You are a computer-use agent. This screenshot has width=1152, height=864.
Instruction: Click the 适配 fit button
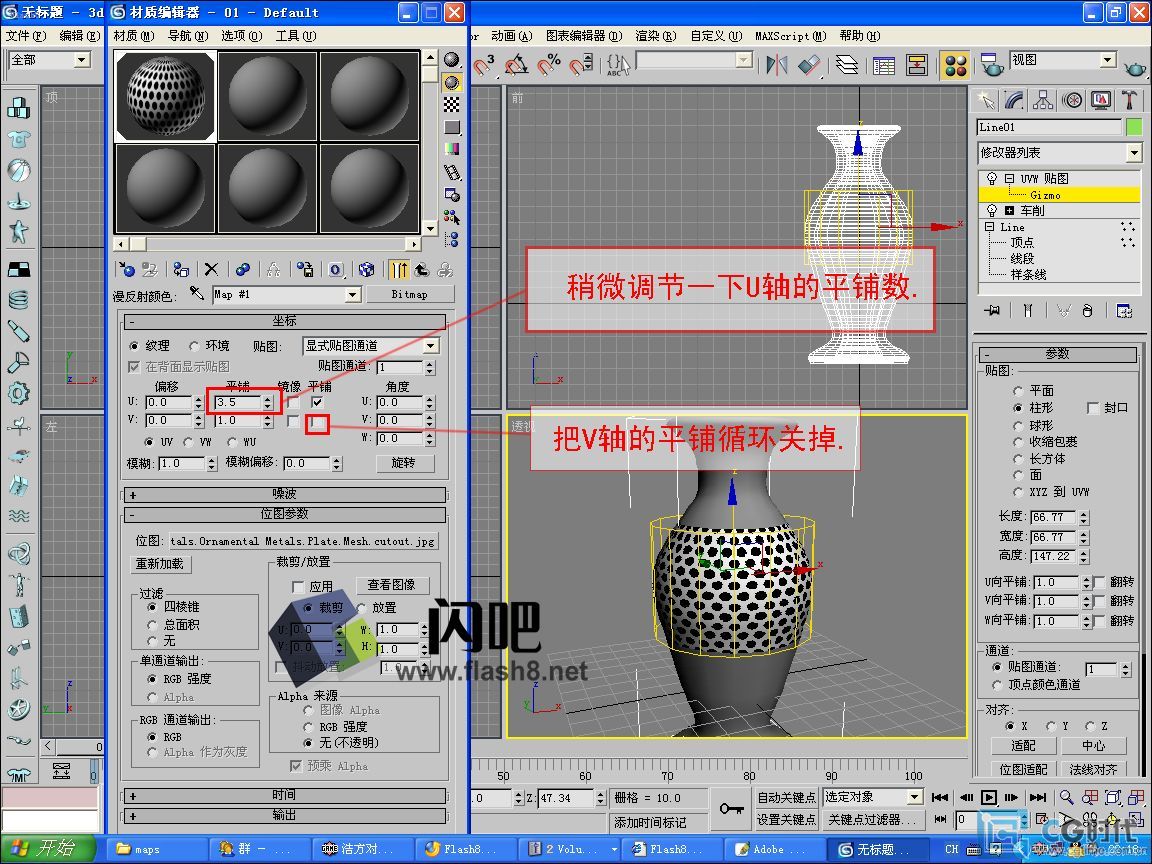coord(1023,746)
